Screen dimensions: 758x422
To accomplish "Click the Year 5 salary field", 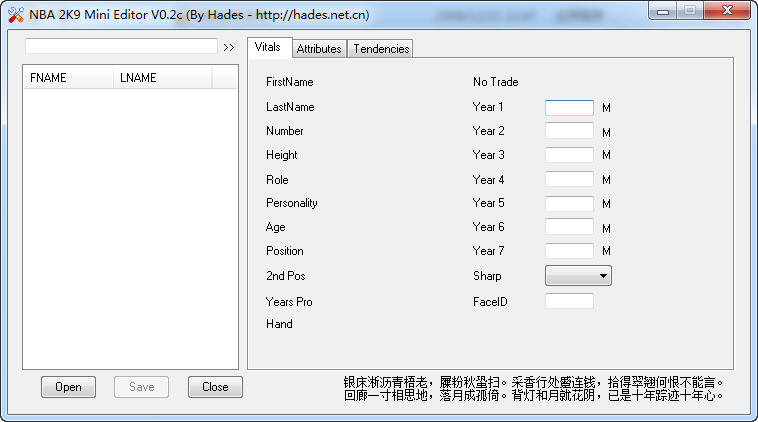I will click(569, 203).
